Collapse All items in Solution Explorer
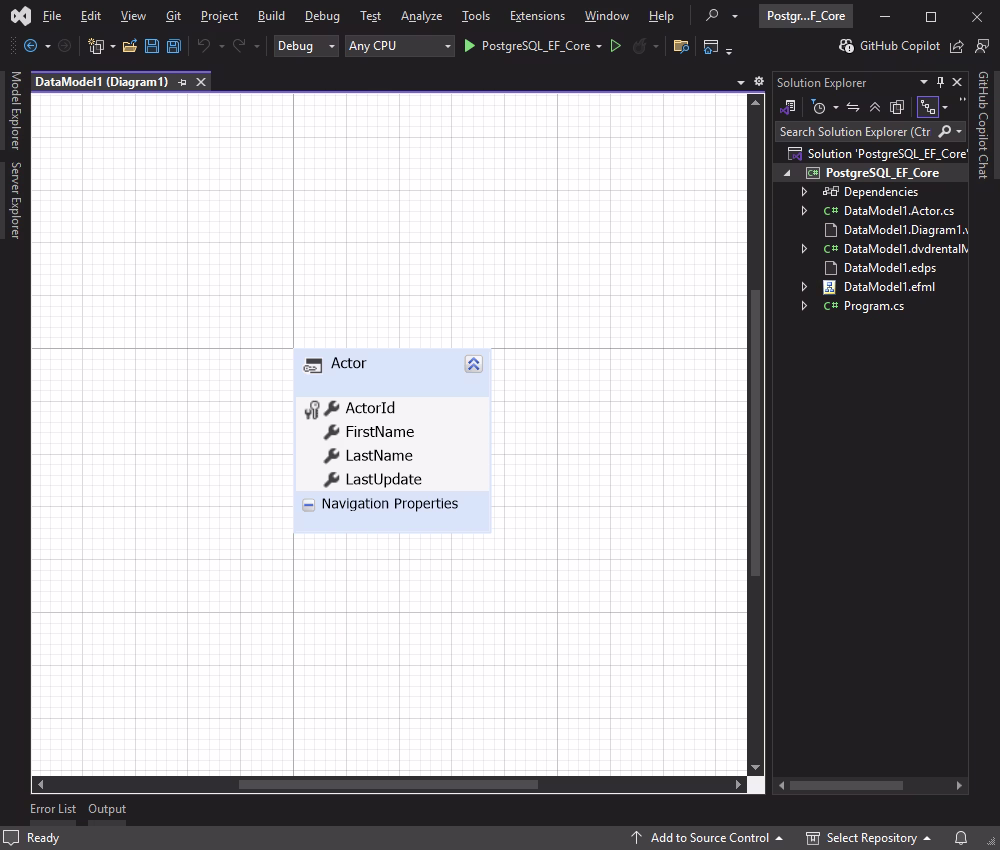Screen dimensions: 1000x850 874,107
